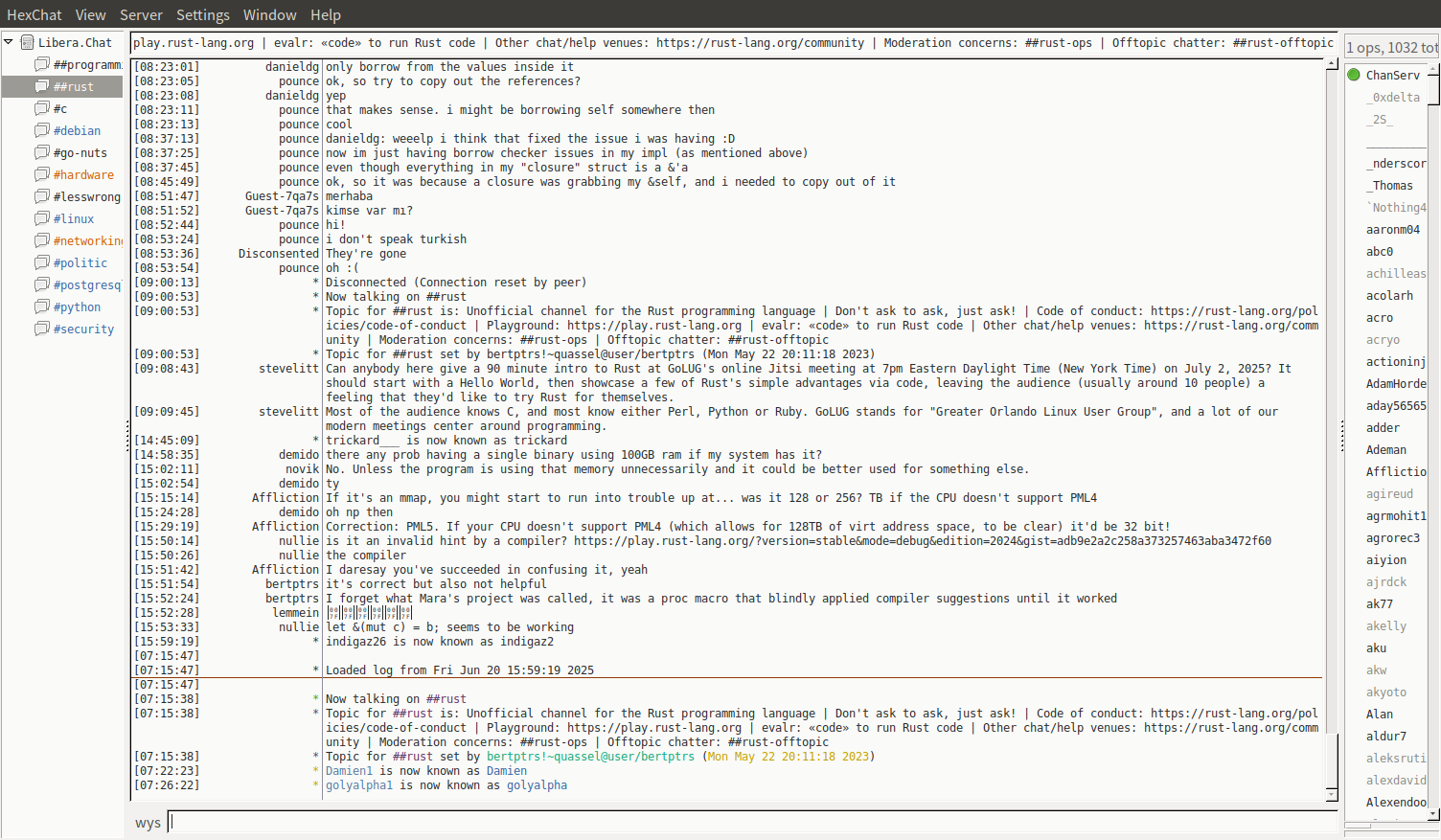1441x840 pixels.
Task: Select adder in the user list
Action: pos(1383,427)
